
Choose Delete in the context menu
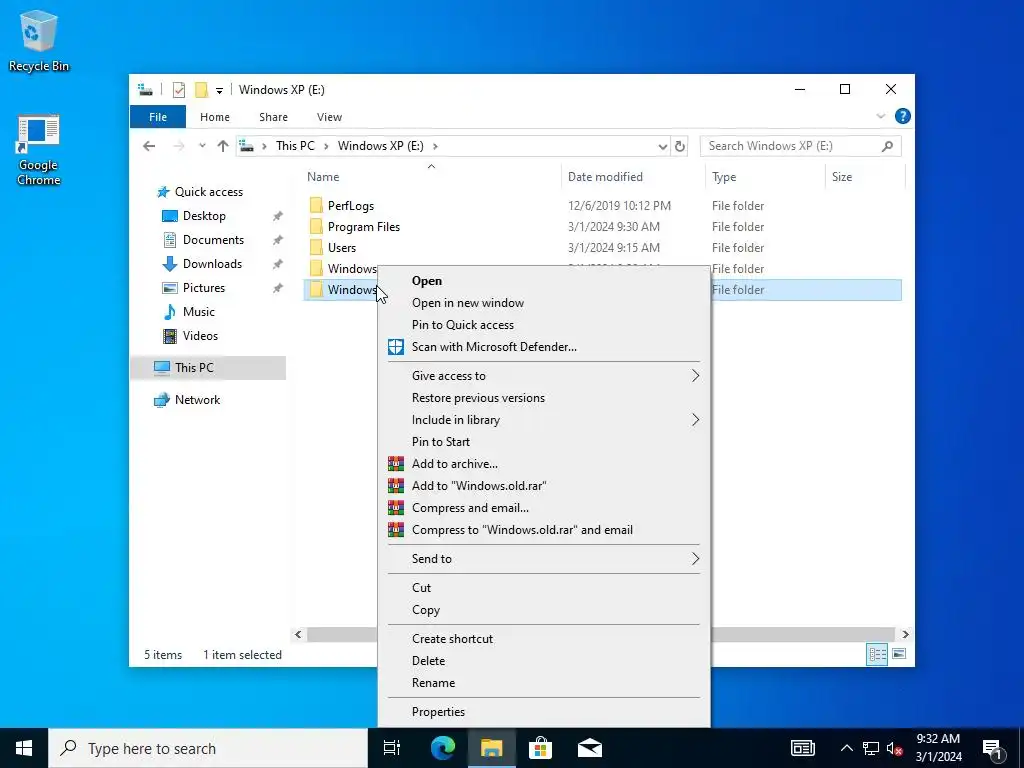click(543, 661)
